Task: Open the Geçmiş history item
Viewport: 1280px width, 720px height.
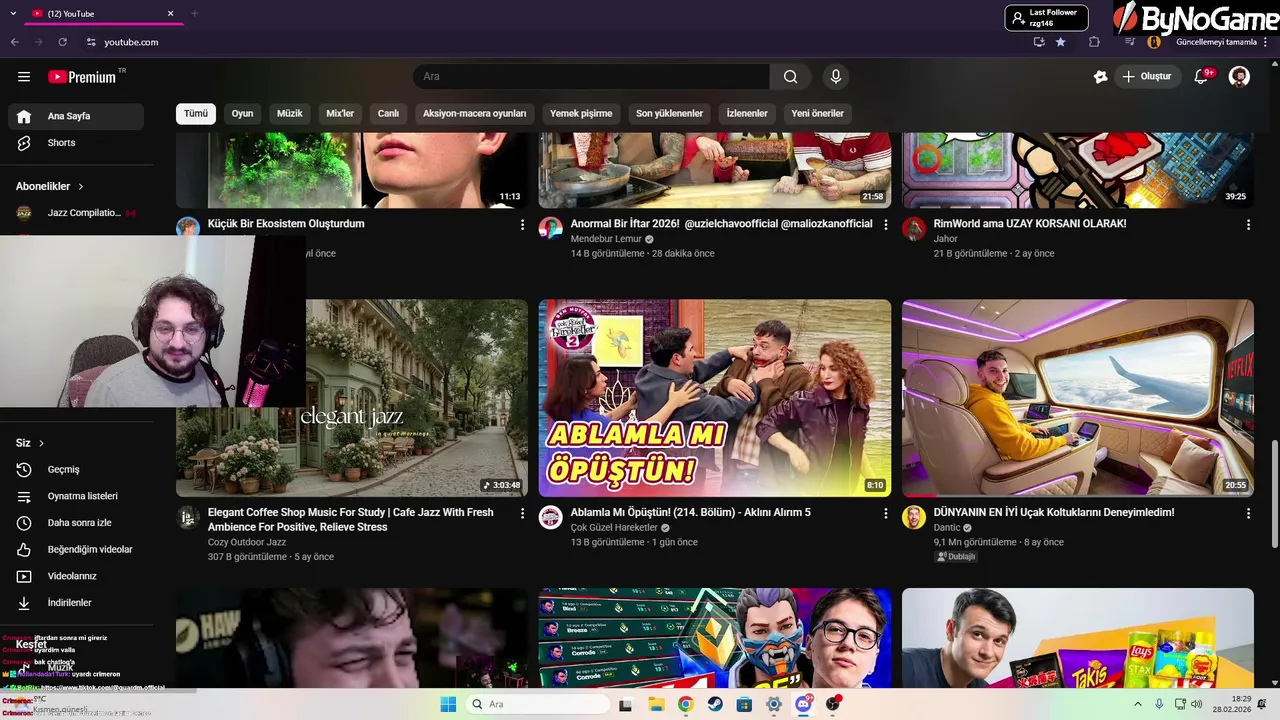Action: (76, 470)
